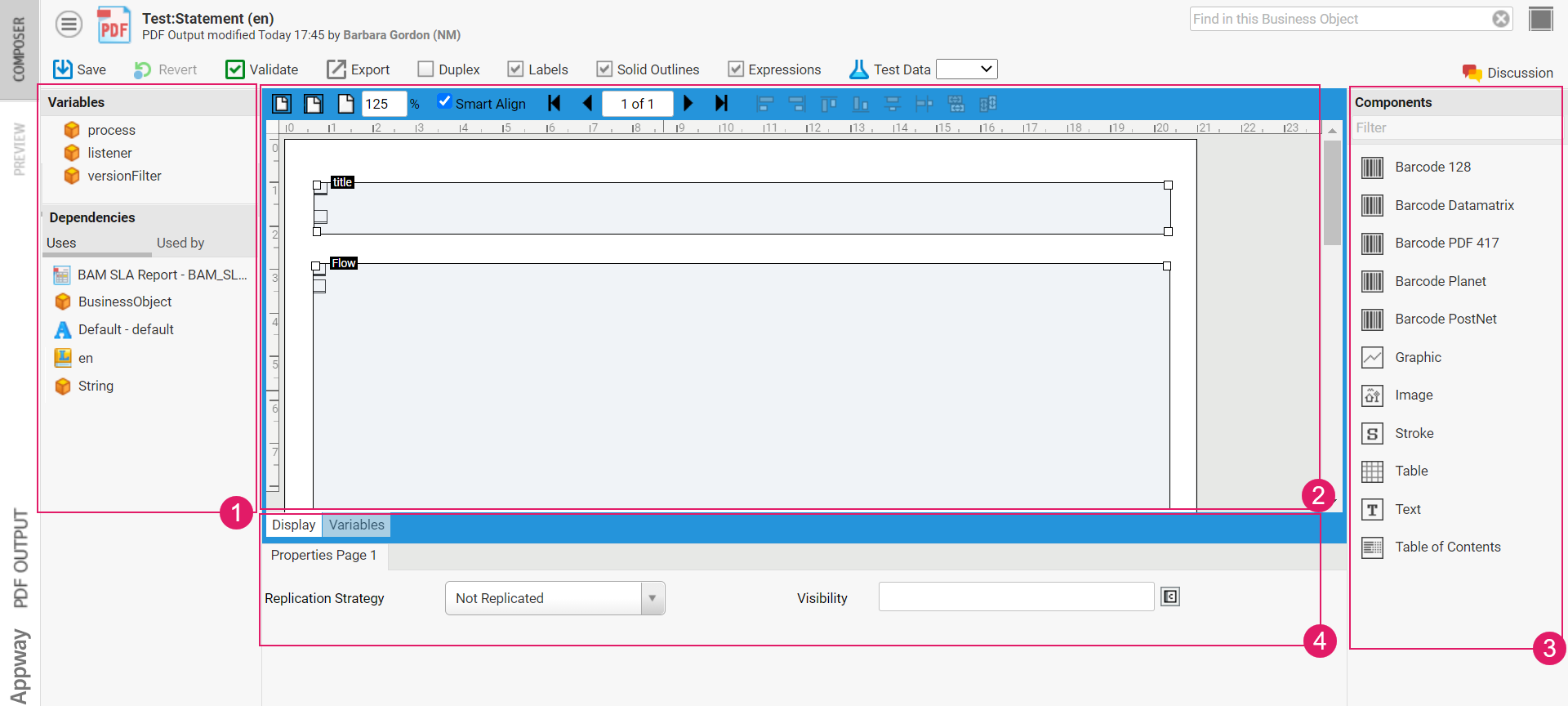Open the hamburger menu at top left
This screenshot has height=706, width=1568.
(x=69, y=25)
